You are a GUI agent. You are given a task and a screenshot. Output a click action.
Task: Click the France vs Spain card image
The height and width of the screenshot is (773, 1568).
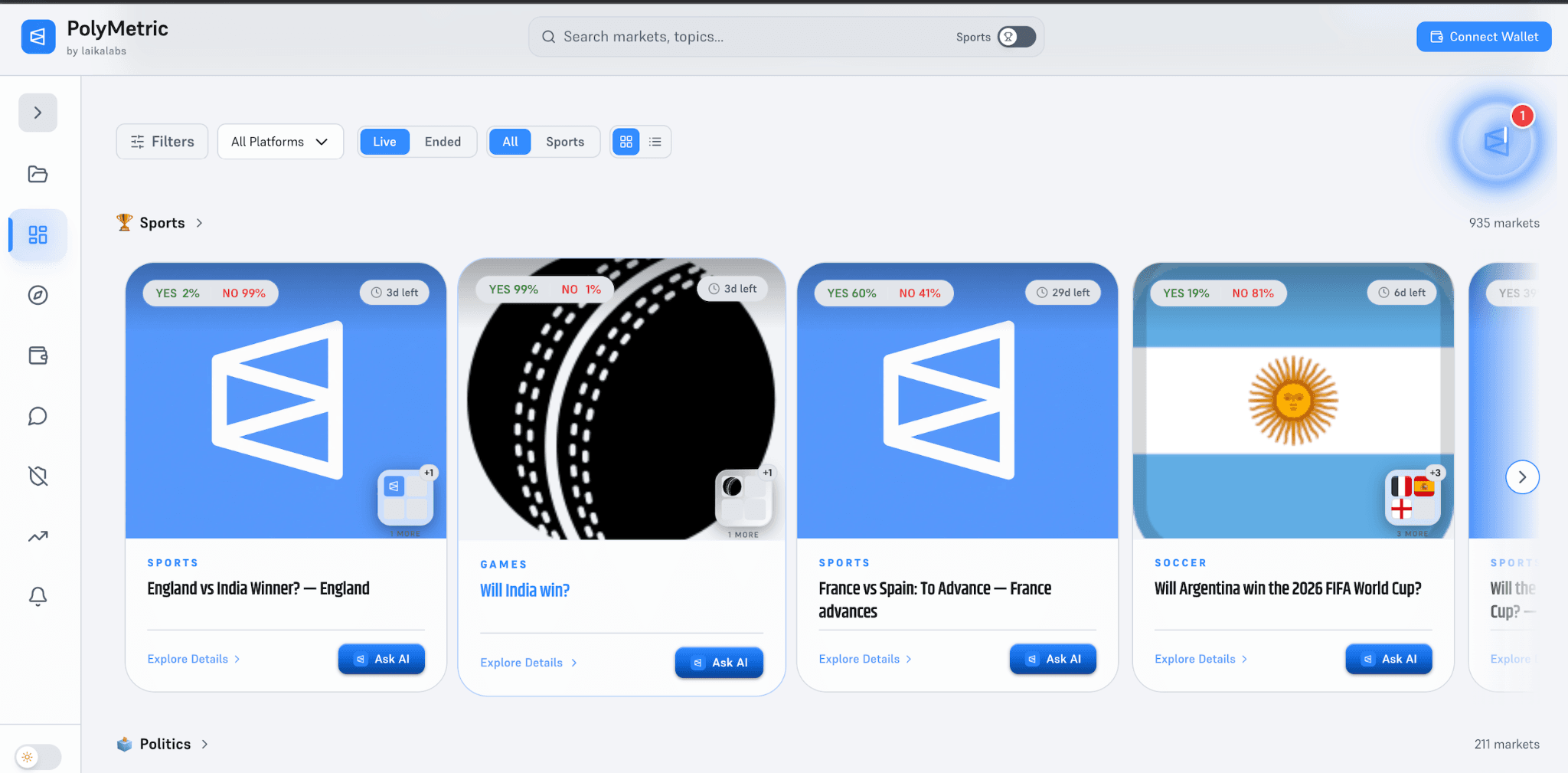(957, 401)
